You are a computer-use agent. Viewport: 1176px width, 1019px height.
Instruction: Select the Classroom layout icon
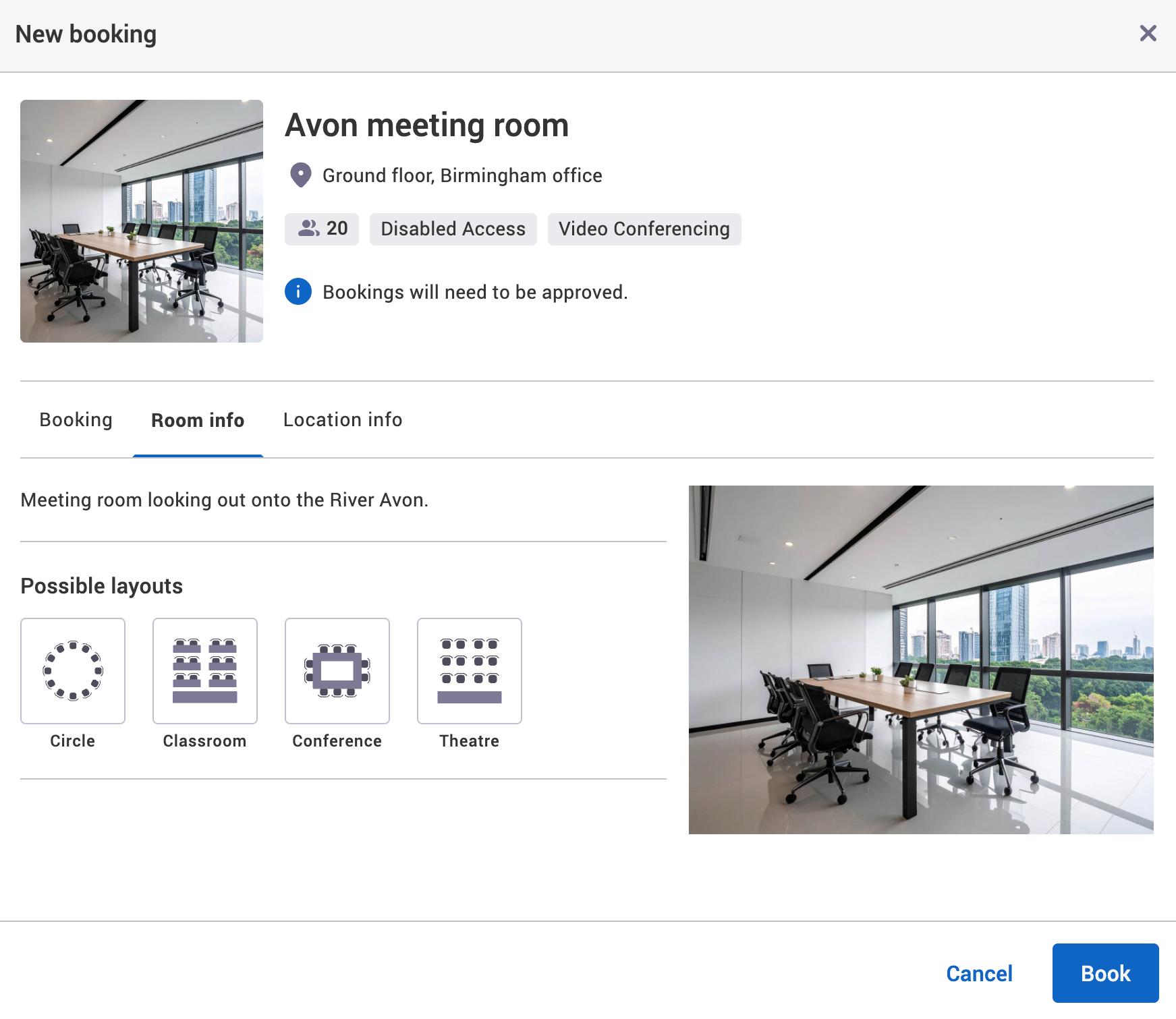tap(204, 670)
